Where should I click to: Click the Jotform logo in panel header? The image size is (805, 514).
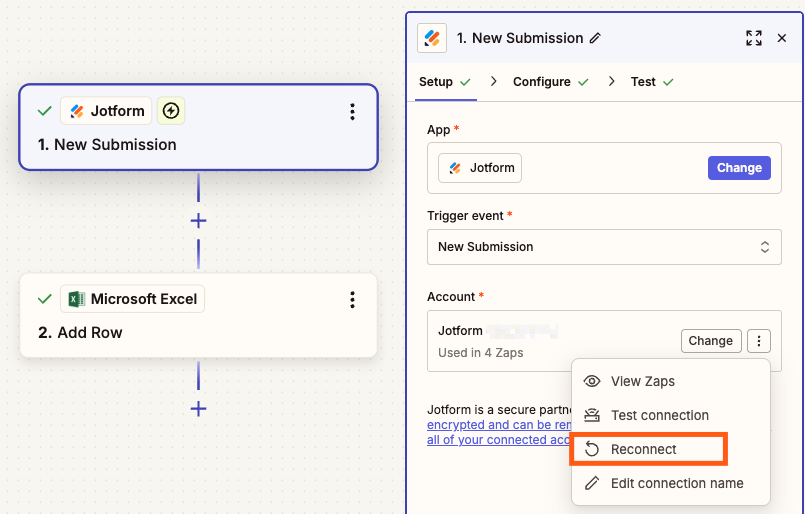(432, 38)
